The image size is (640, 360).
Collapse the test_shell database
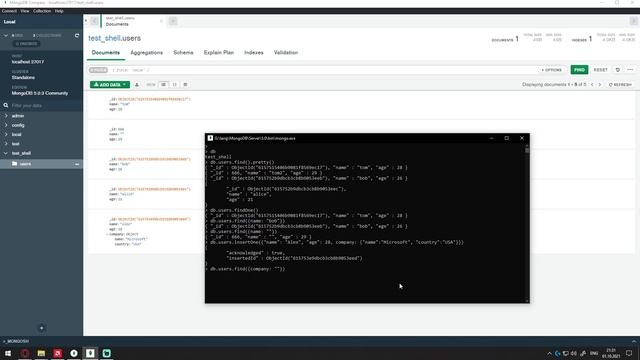(6, 153)
